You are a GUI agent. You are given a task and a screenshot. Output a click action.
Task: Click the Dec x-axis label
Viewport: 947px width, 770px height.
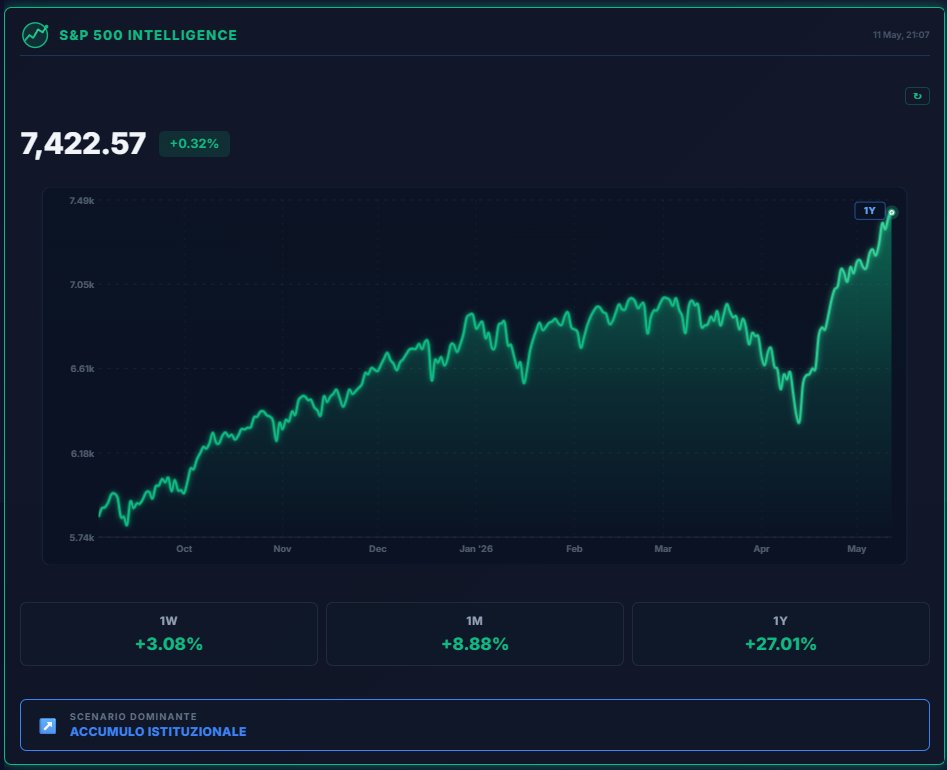click(x=377, y=548)
